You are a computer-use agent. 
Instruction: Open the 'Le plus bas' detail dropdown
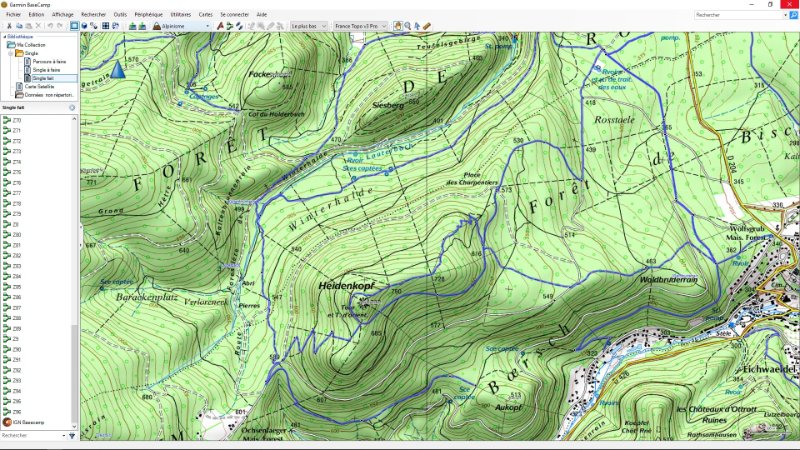click(308, 25)
